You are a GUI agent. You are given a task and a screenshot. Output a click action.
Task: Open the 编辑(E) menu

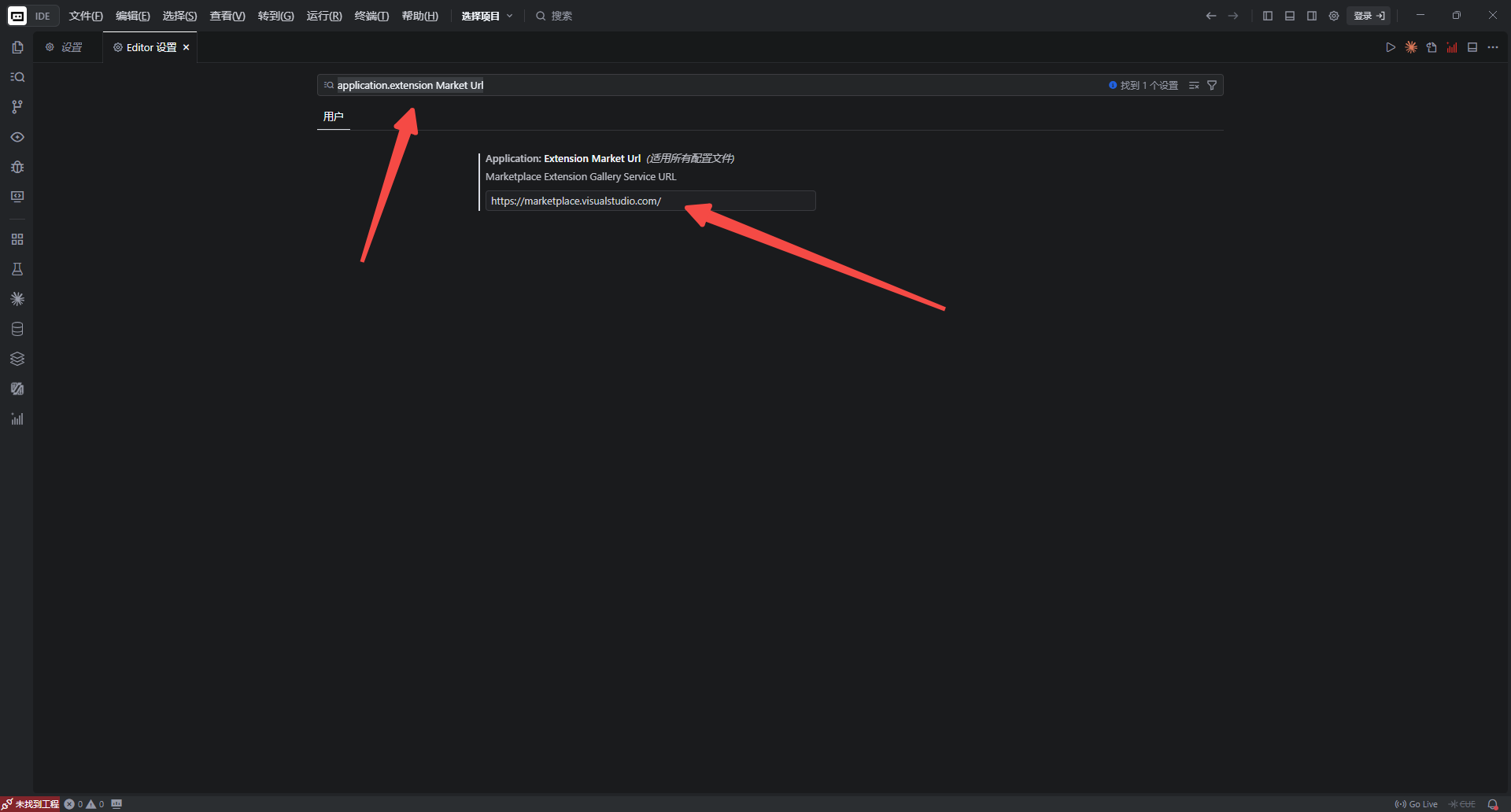tap(133, 16)
